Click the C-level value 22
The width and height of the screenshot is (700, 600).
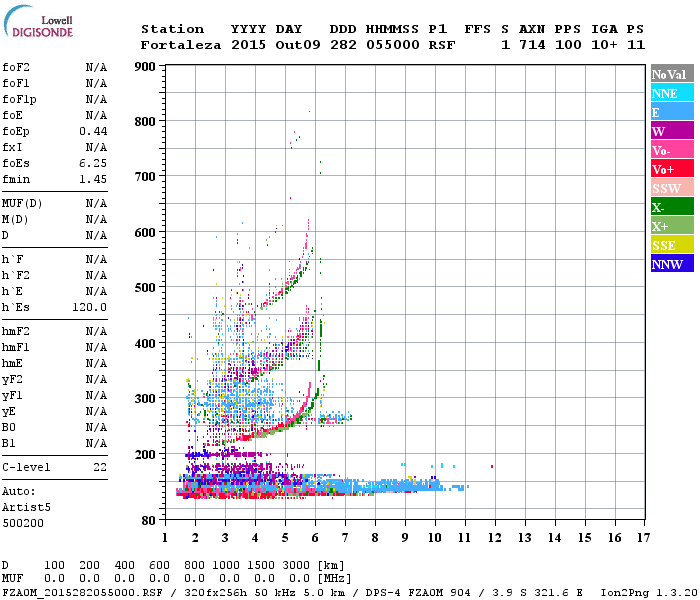click(x=100, y=467)
